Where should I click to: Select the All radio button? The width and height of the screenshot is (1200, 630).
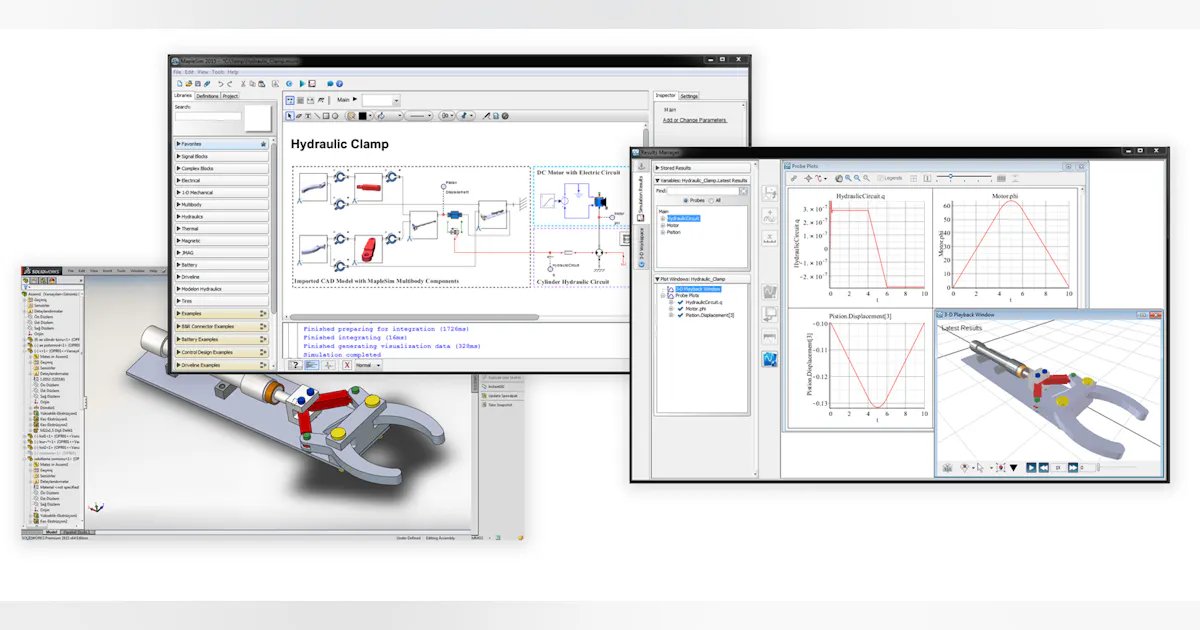click(x=710, y=200)
